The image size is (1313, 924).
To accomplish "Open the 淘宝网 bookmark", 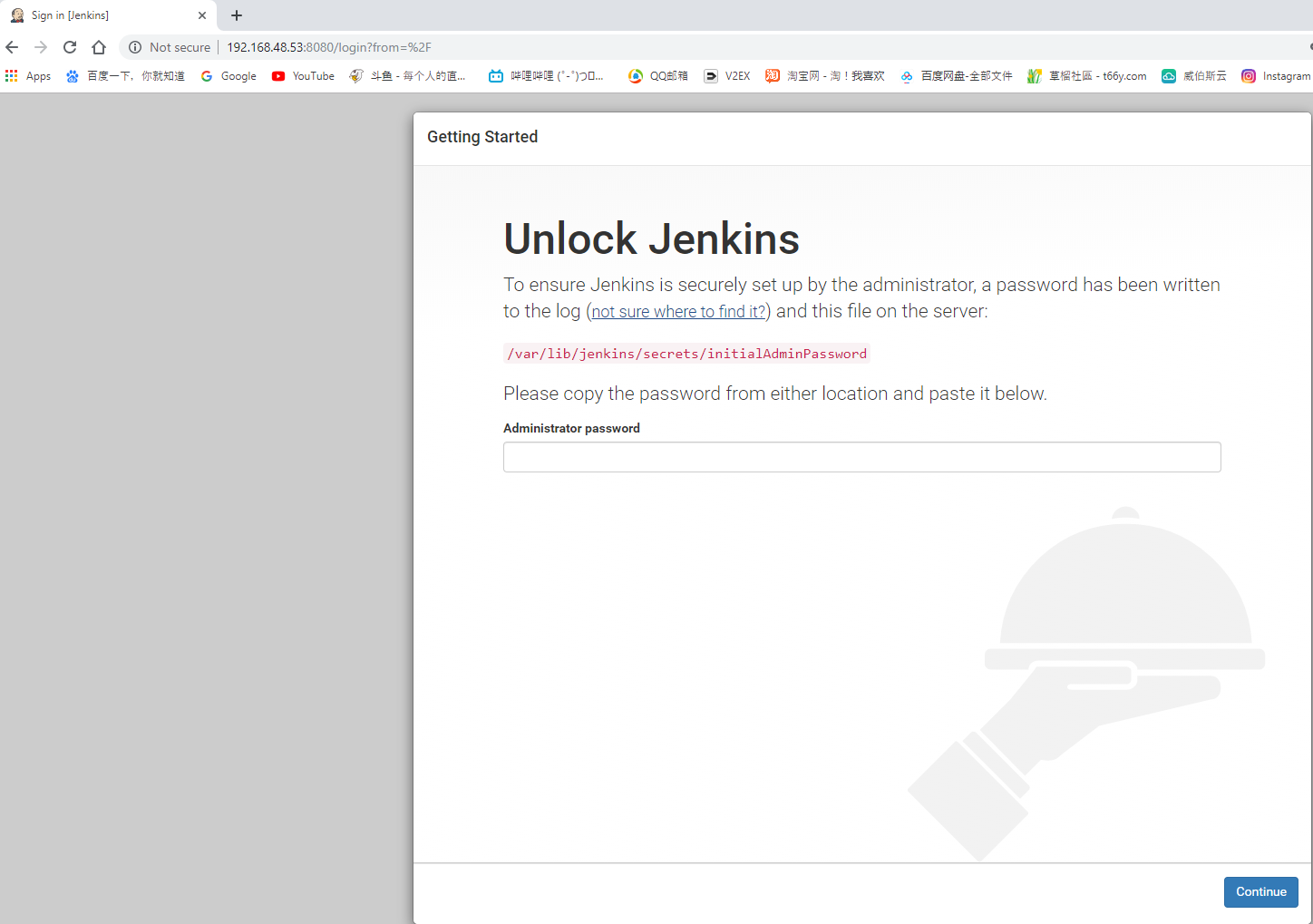I will [x=825, y=76].
